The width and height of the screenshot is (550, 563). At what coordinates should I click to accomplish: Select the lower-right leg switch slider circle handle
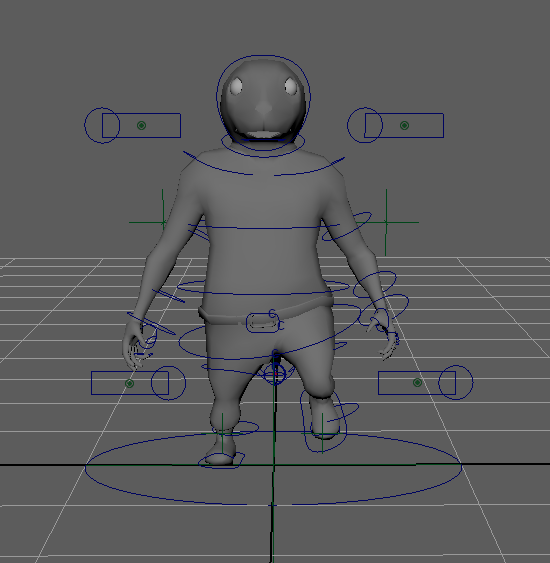pos(456,383)
